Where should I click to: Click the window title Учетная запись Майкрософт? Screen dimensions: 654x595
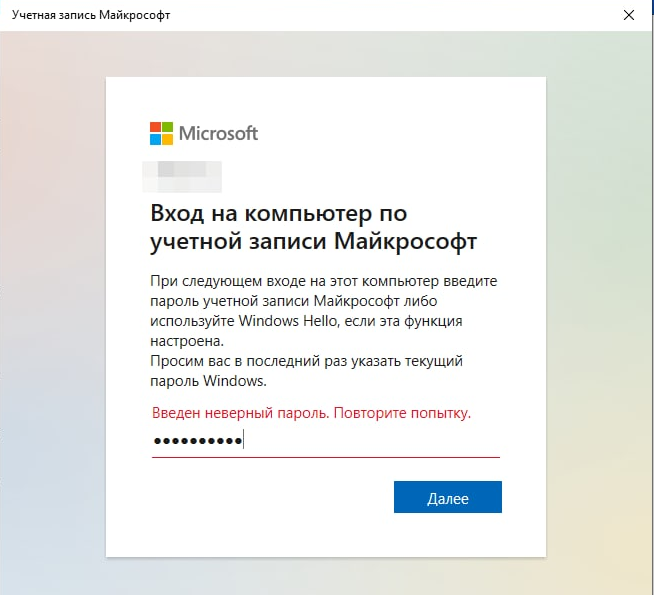[91, 15]
